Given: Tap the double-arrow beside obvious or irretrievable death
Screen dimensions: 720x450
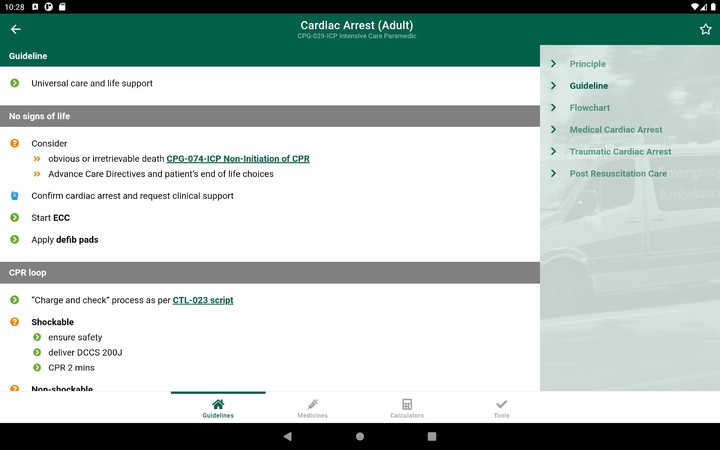Looking at the screenshot, I should click(37, 158).
